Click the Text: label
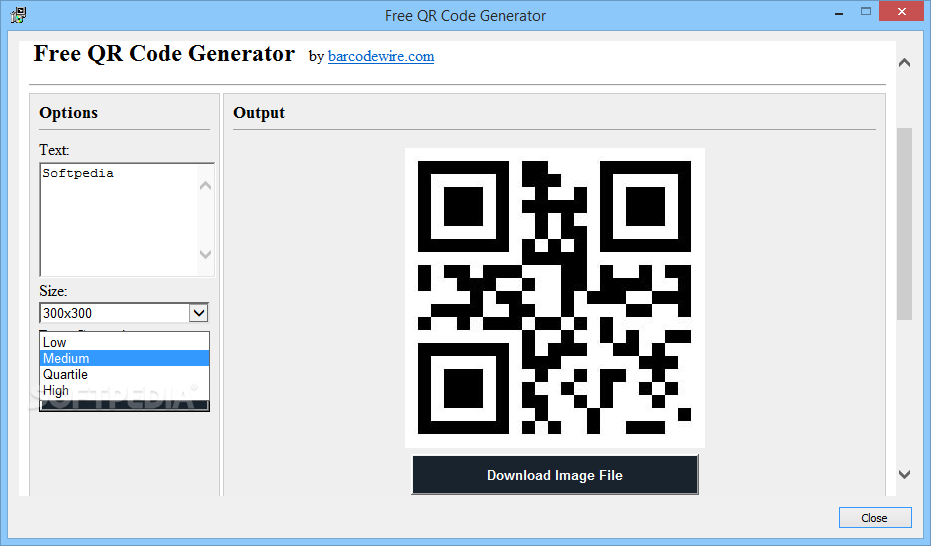This screenshot has height=546, width=931. 54,150
